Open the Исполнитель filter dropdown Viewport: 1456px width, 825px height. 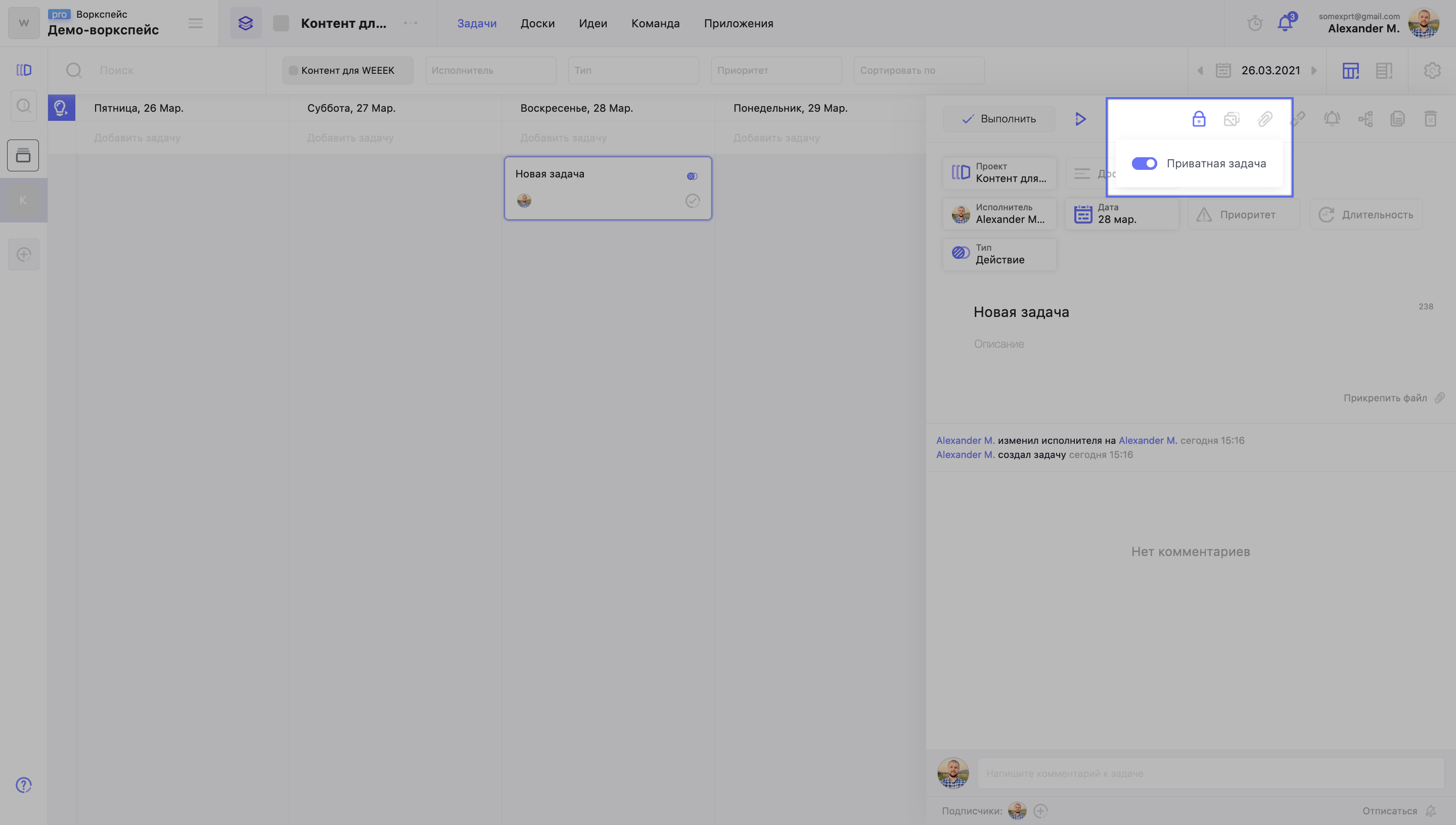coord(490,70)
